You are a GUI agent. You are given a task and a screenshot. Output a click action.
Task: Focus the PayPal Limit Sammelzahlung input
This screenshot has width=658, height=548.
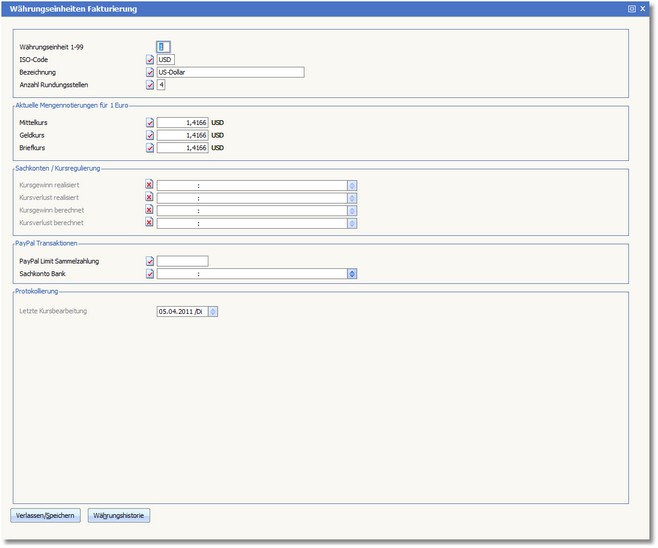click(182, 261)
